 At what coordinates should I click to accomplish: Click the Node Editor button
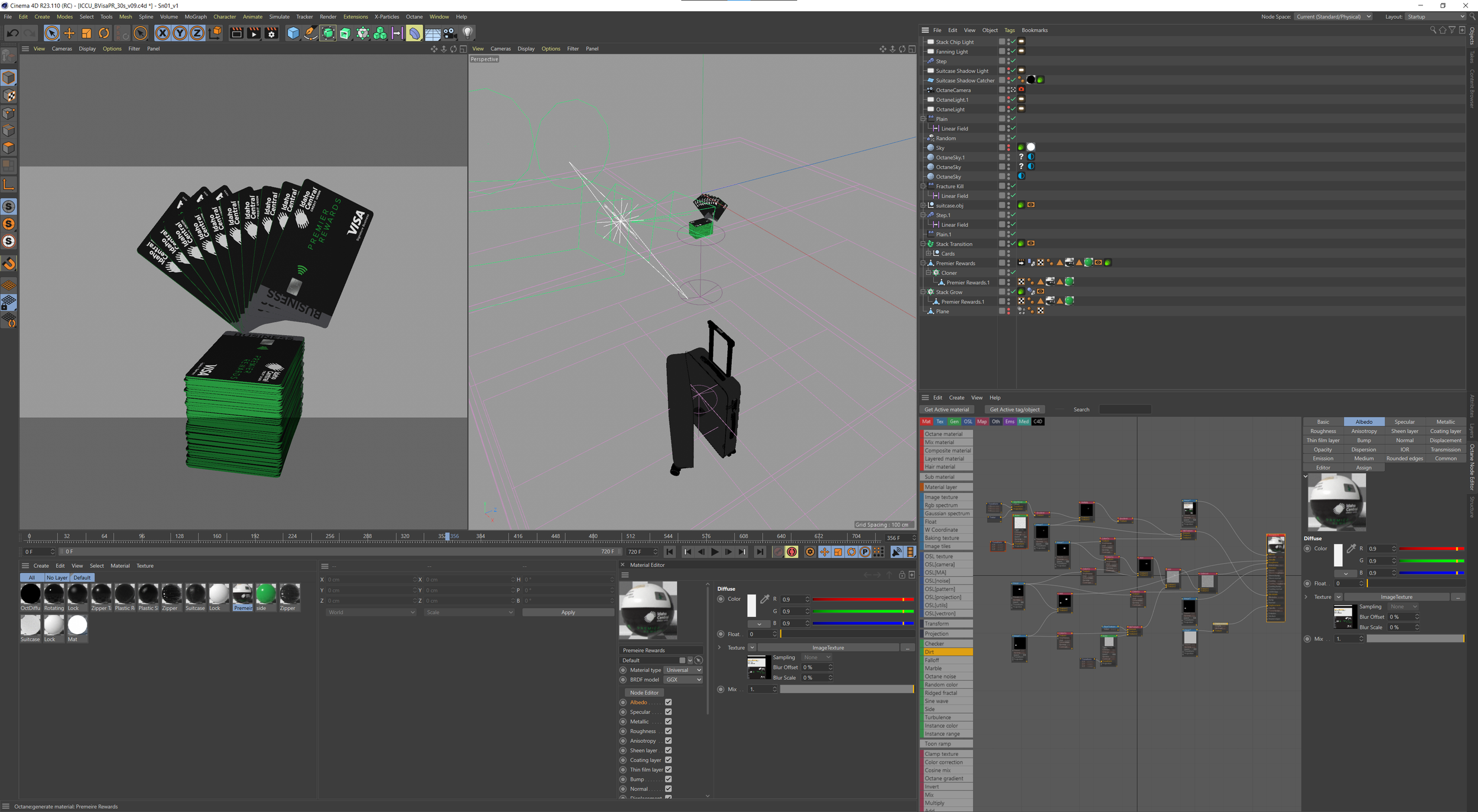pos(644,693)
